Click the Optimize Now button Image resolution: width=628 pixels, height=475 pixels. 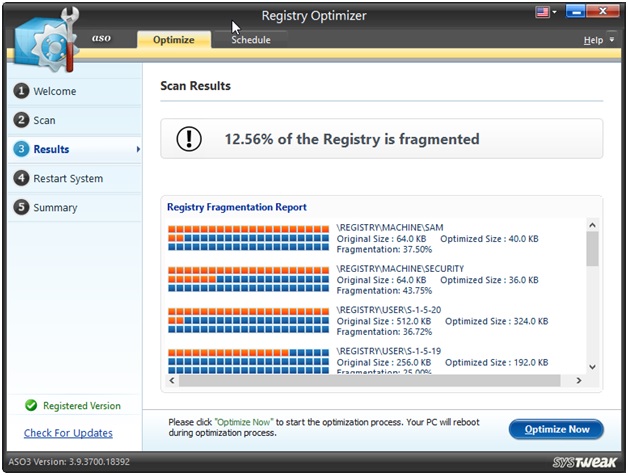point(556,429)
